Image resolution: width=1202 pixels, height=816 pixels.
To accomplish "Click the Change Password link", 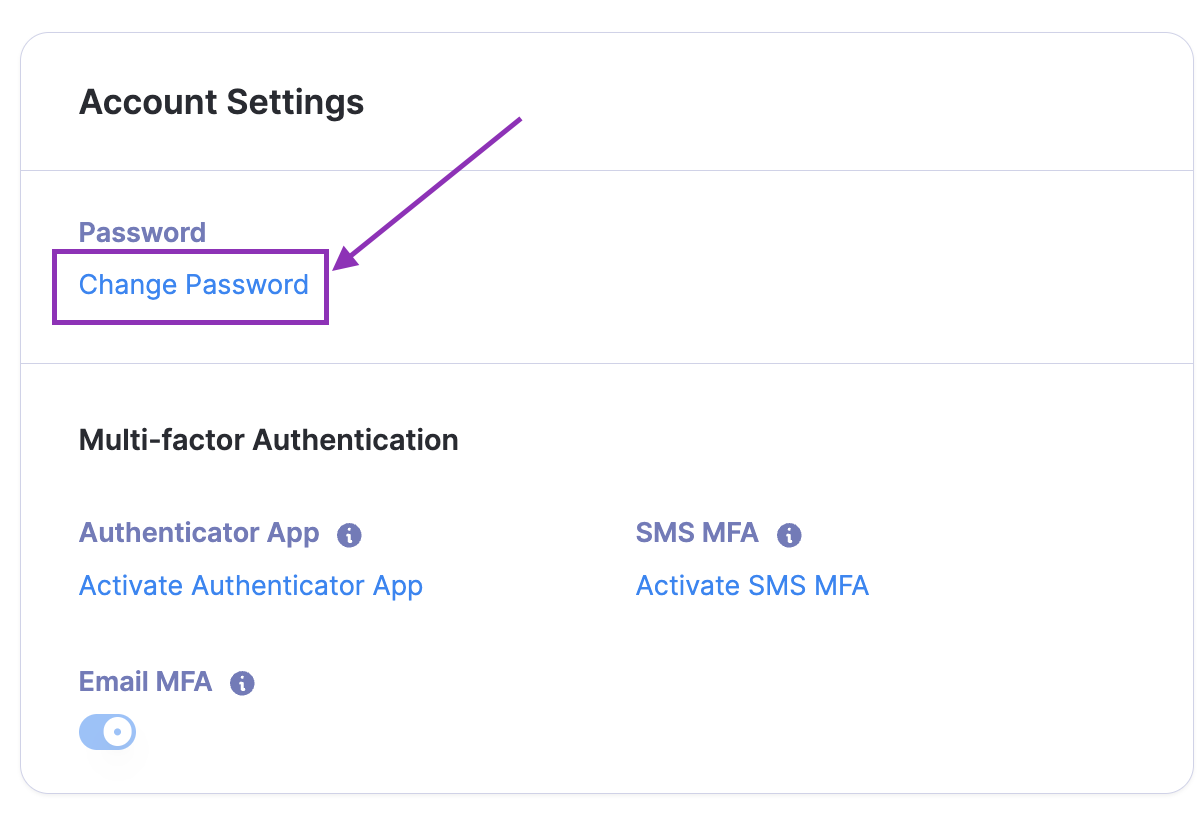I will click(193, 285).
